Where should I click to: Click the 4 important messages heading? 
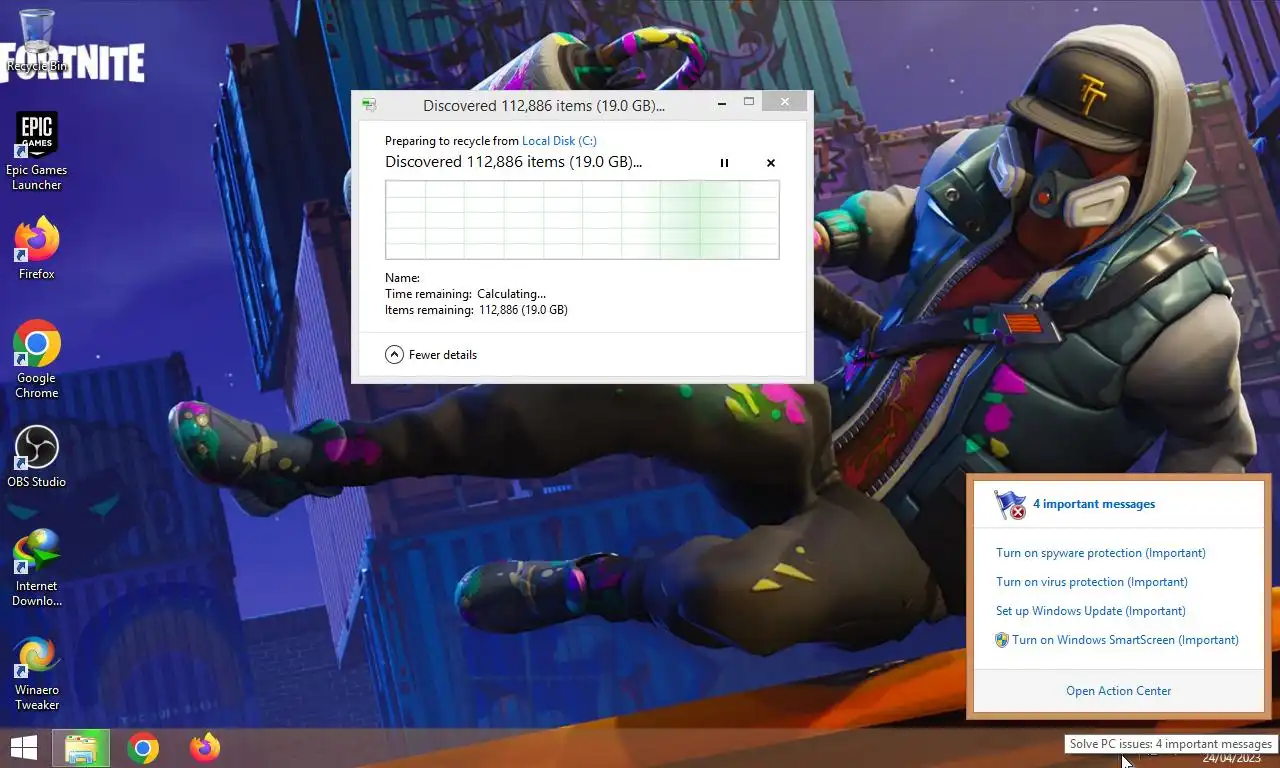tap(1094, 504)
